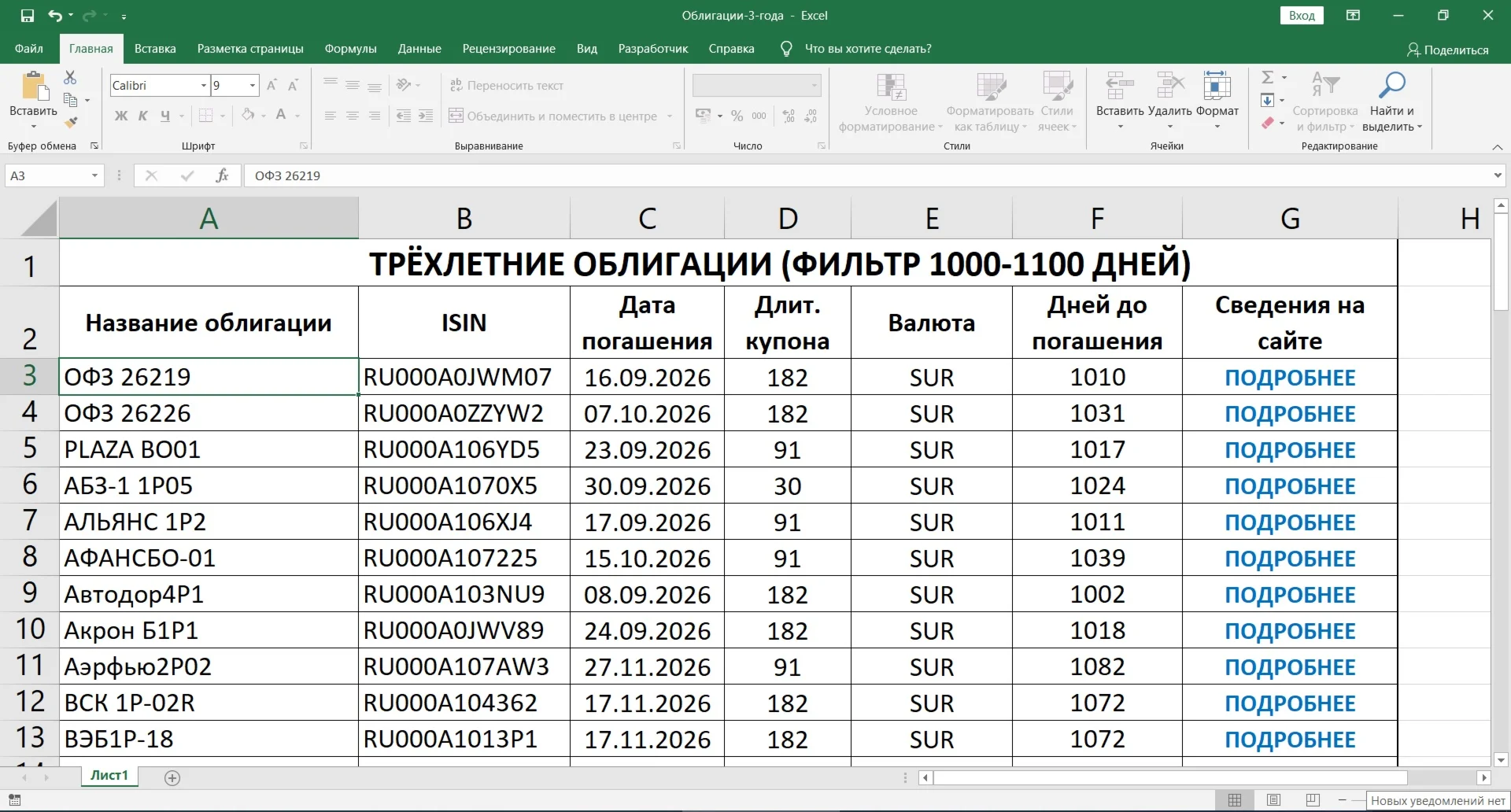
Task: Open the font name Calibri dropdown
Action: [x=202, y=85]
